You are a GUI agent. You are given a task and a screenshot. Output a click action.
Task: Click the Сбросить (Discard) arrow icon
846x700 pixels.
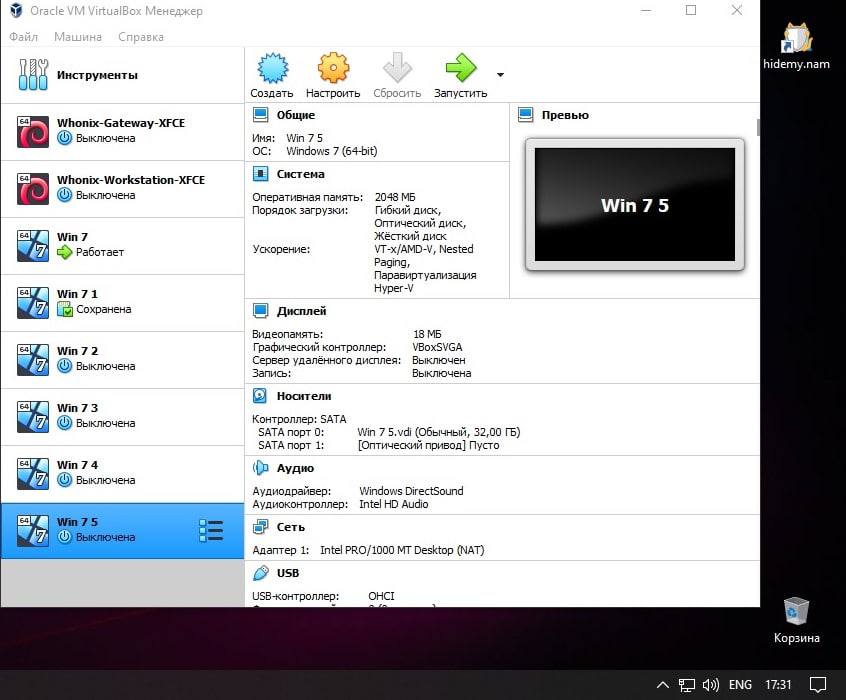pyautogui.click(x=397, y=68)
